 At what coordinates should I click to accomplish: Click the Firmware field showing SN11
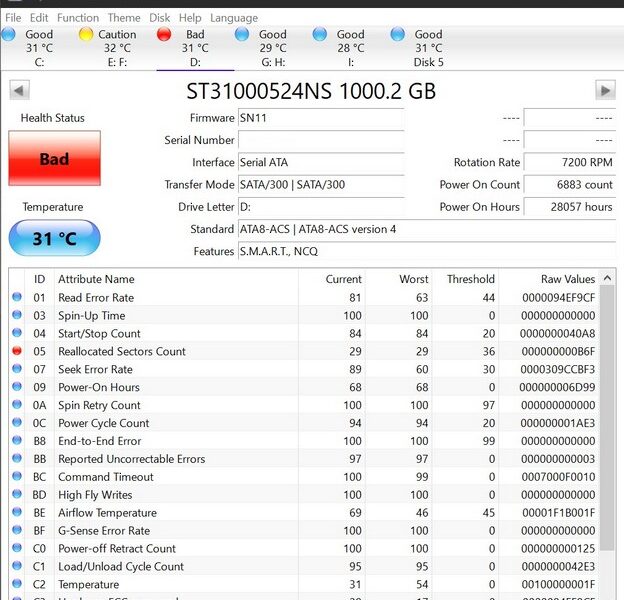pos(320,118)
